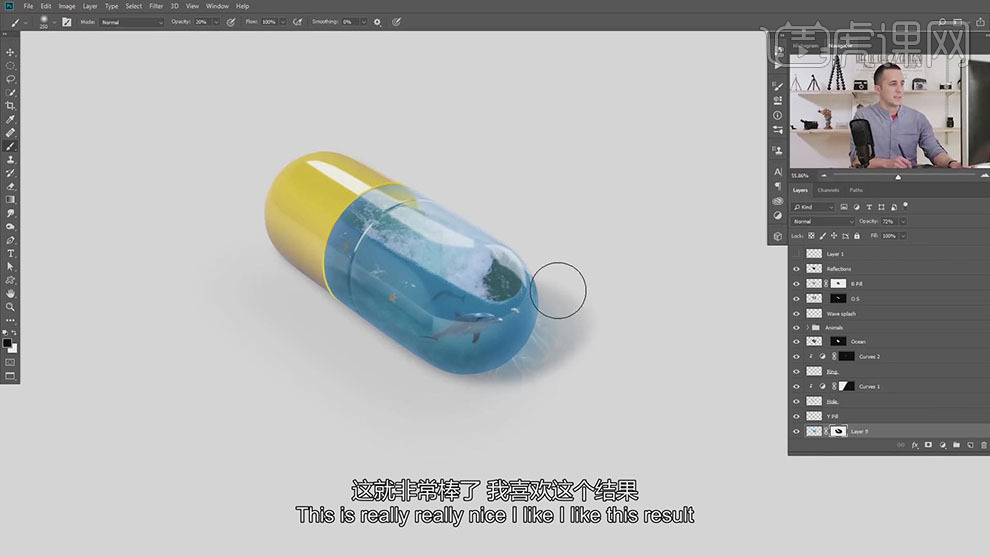Create new adjustment layer icon
This screenshot has height=557, width=990.
tap(943, 445)
